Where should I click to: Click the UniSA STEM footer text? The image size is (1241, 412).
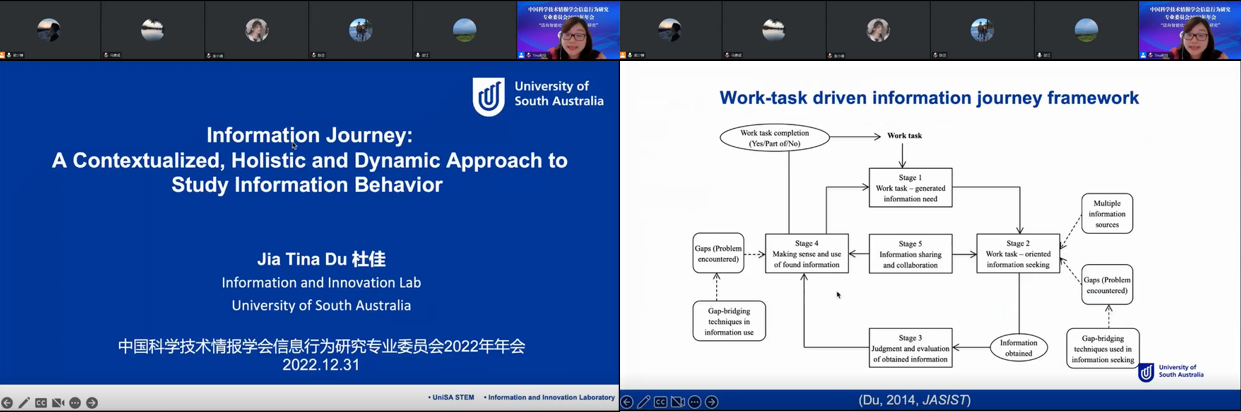pos(451,398)
